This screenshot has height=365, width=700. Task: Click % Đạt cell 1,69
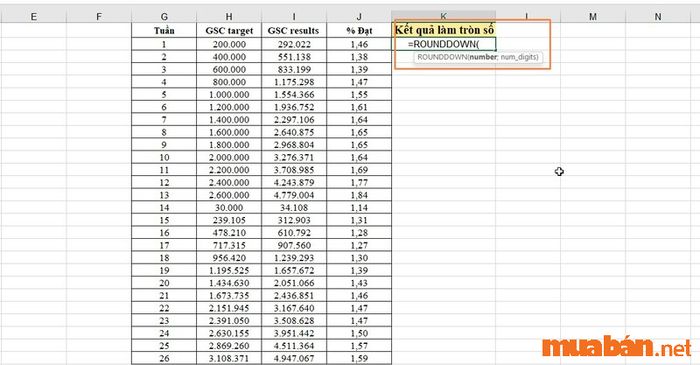(359, 170)
